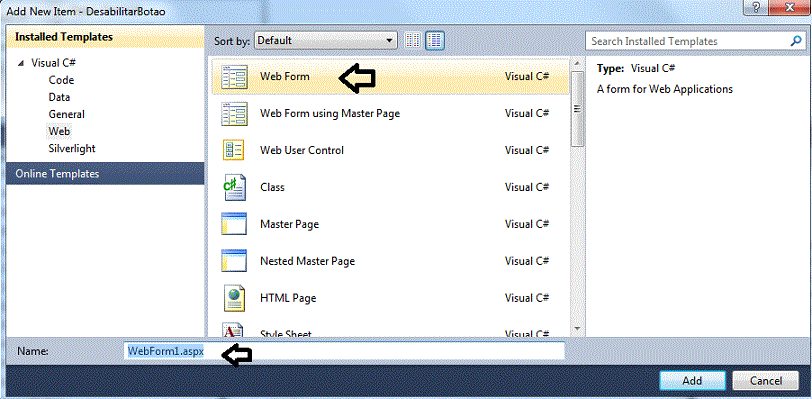
Task: Click 'Visual C#' in the HTML Page row
Action: tap(527, 298)
